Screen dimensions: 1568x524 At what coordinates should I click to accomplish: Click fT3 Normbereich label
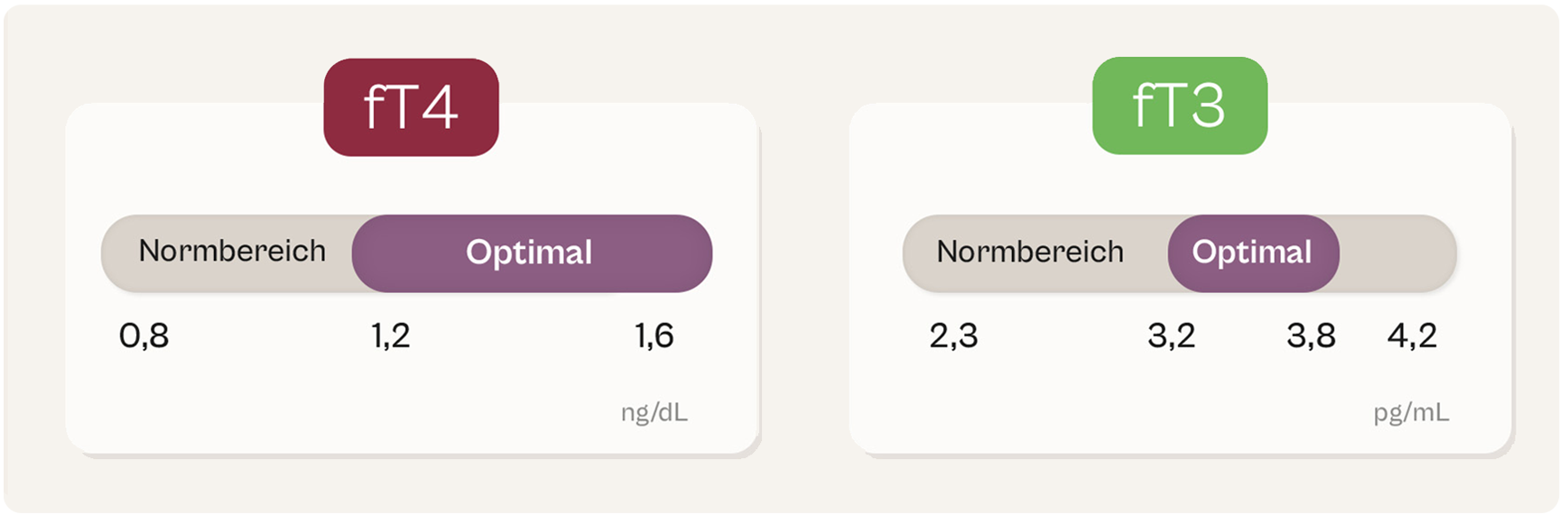pos(1030,253)
